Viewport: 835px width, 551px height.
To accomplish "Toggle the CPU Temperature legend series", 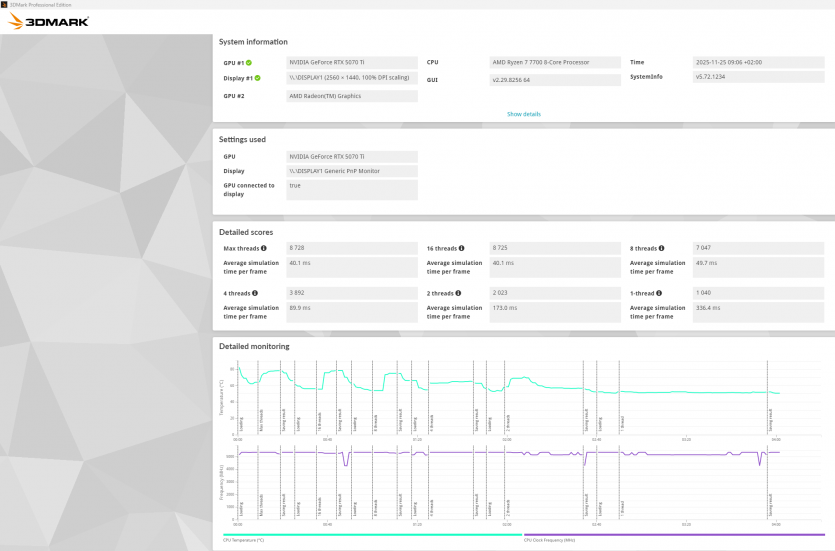I will point(243,539).
